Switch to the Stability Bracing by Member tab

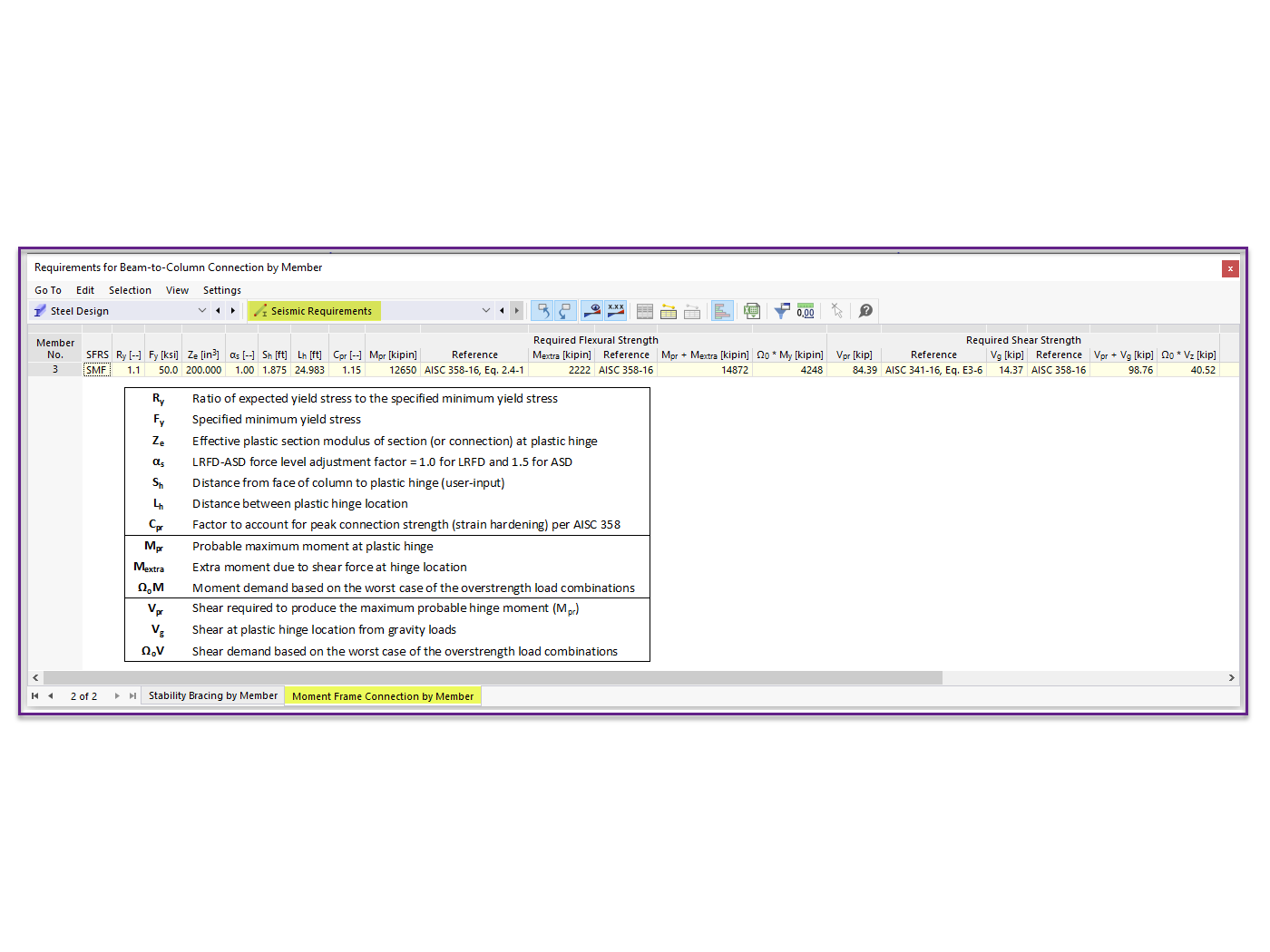(x=212, y=695)
